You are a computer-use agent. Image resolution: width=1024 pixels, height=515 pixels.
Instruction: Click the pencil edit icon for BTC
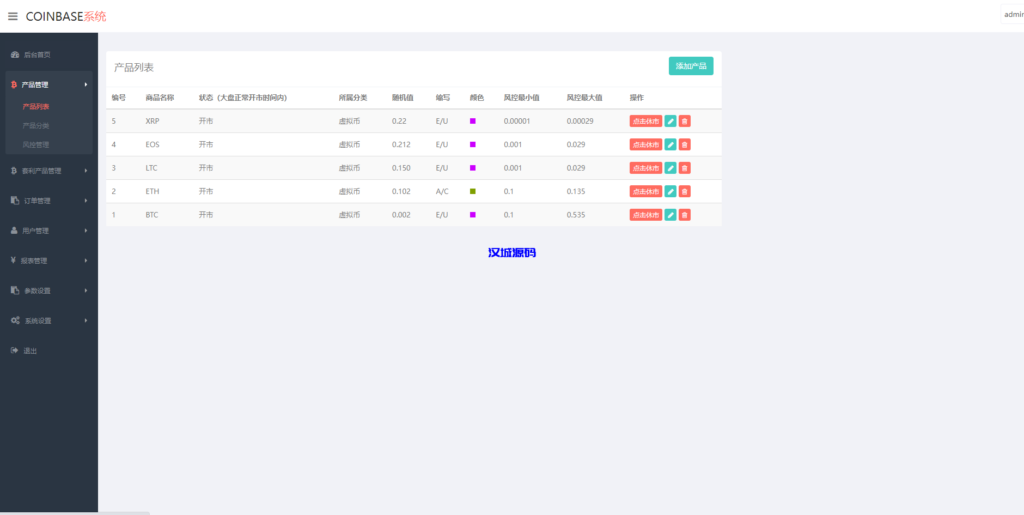(670, 215)
